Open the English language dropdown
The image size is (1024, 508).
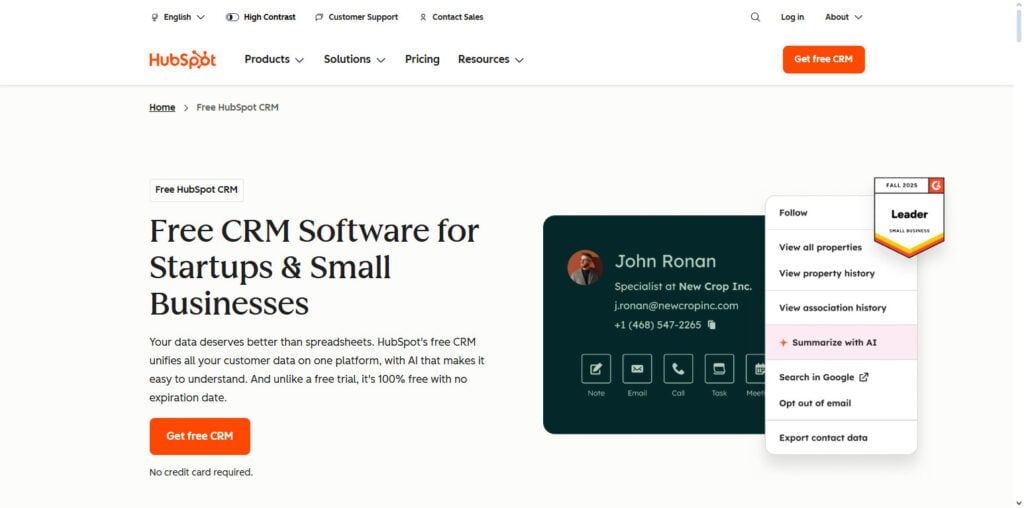pyautogui.click(x=178, y=18)
